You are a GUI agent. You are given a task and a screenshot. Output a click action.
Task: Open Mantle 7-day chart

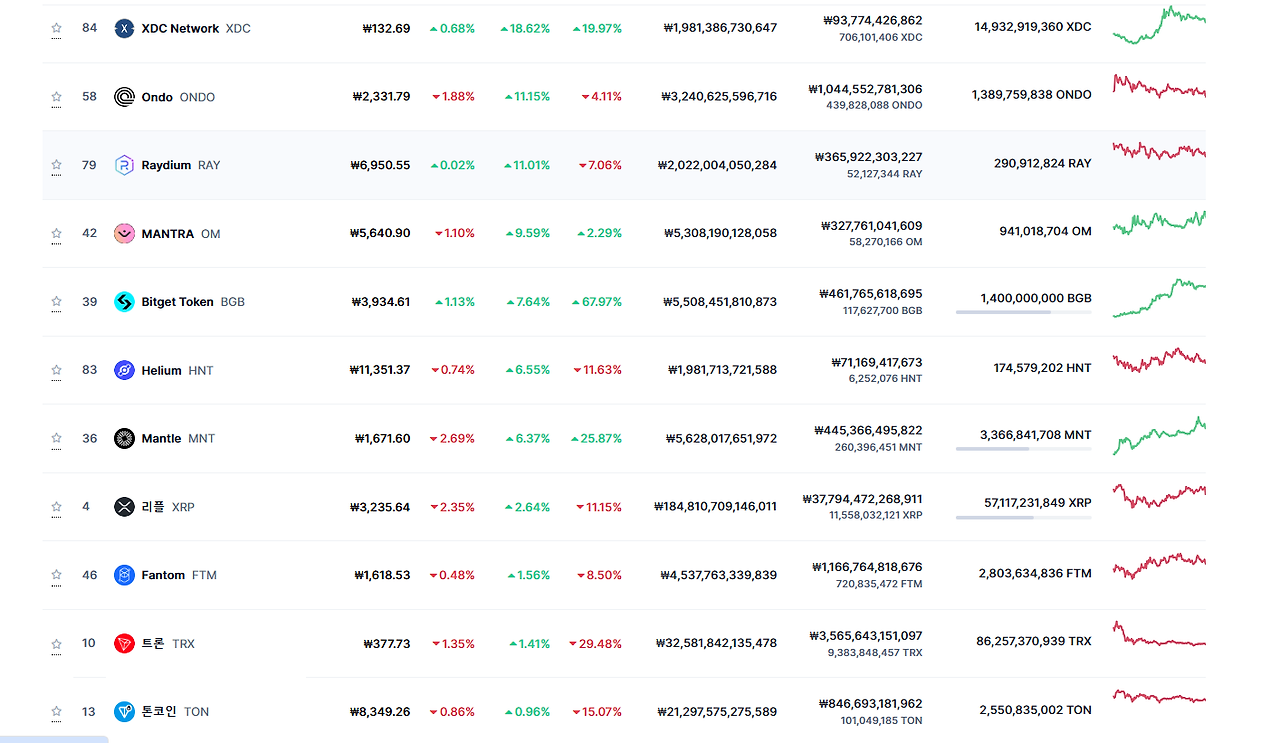click(x=1159, y=436)
